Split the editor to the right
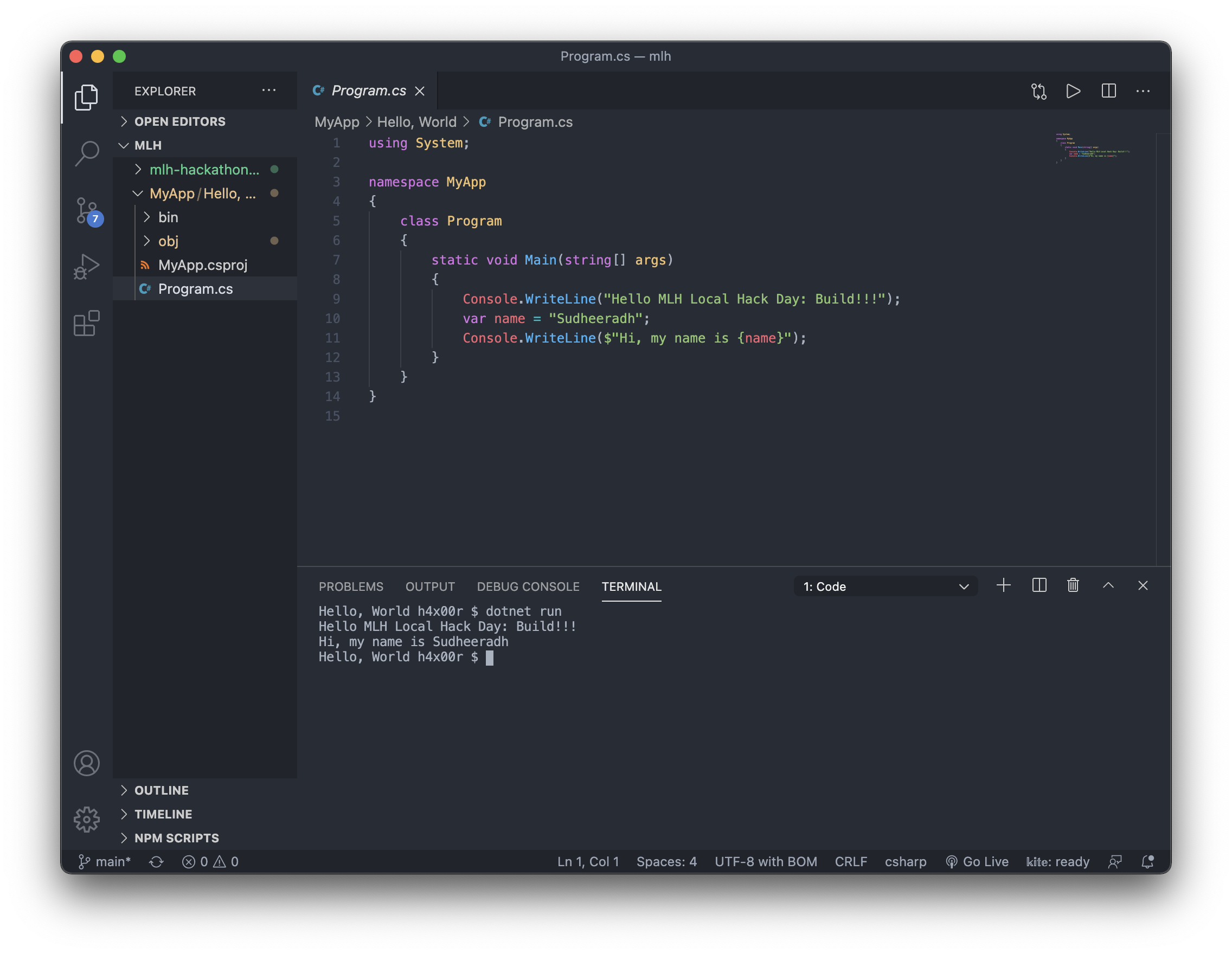 tap(1108, 91)
